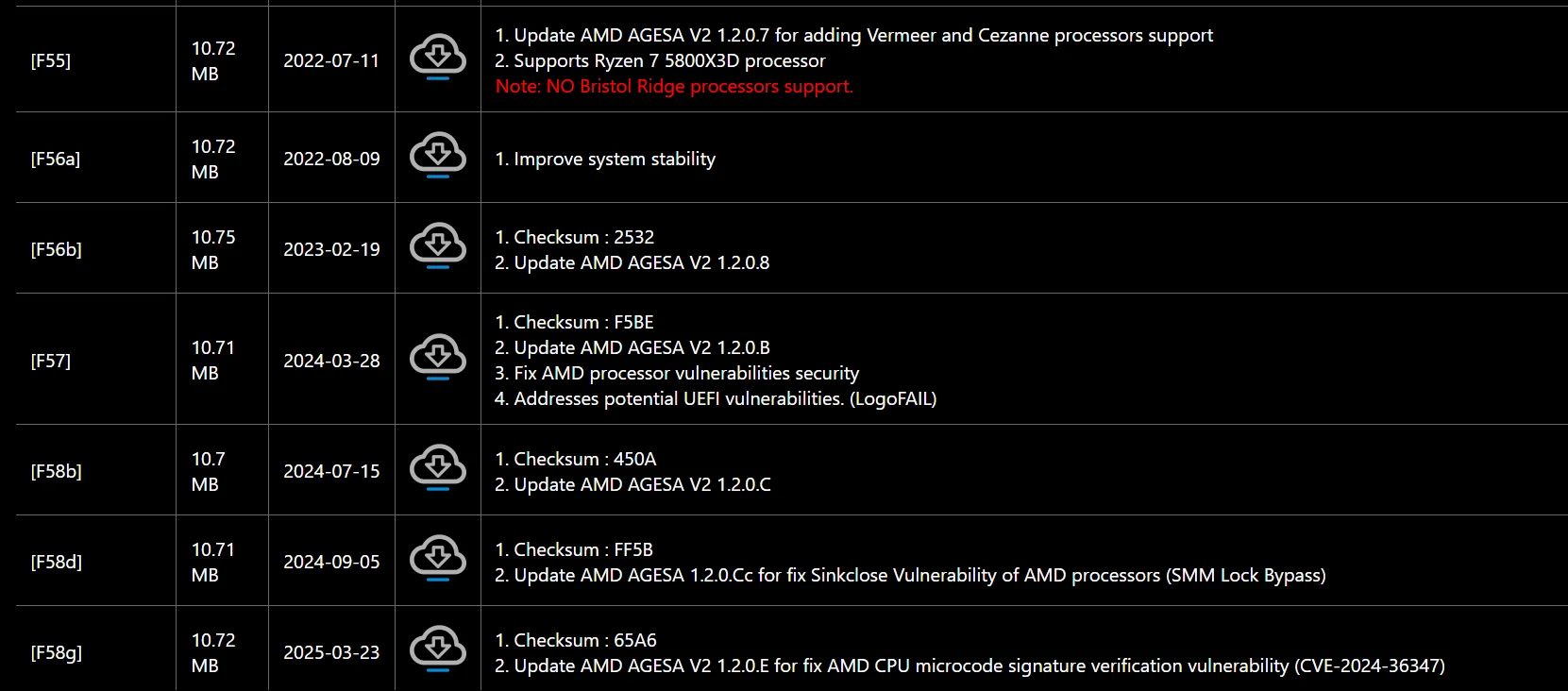Select the [F58g] version label
The height and width of the screenshot is (691, 1568).
tap(57, 652)
